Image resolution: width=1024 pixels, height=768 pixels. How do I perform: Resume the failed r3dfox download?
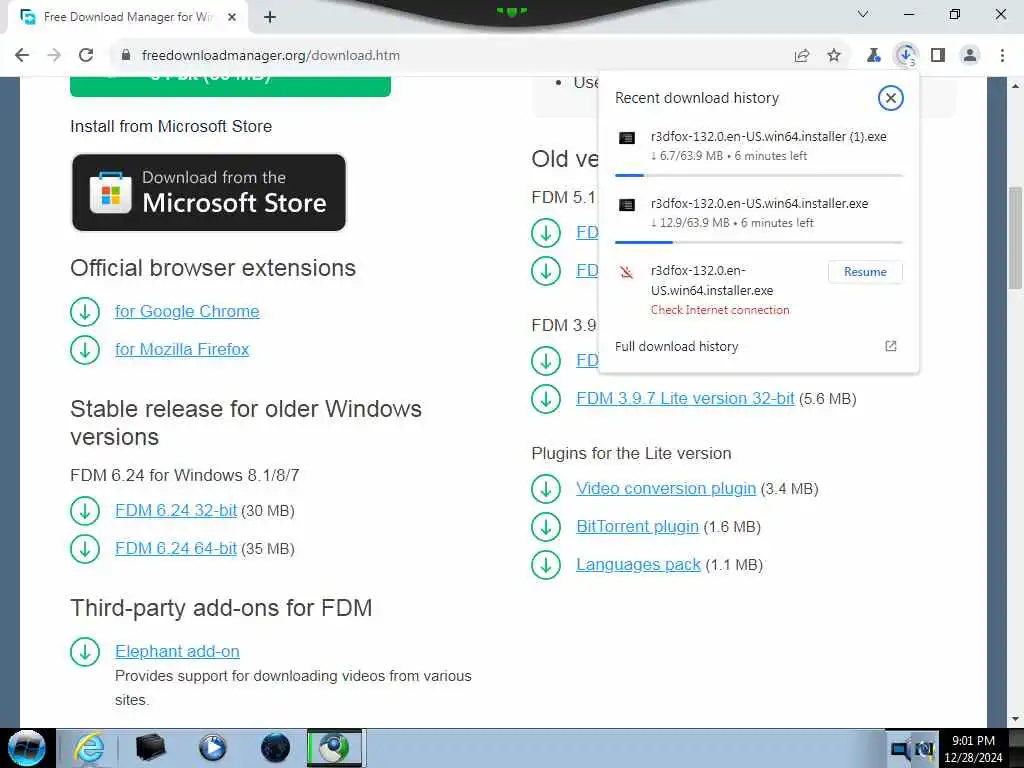click(865, 272)
